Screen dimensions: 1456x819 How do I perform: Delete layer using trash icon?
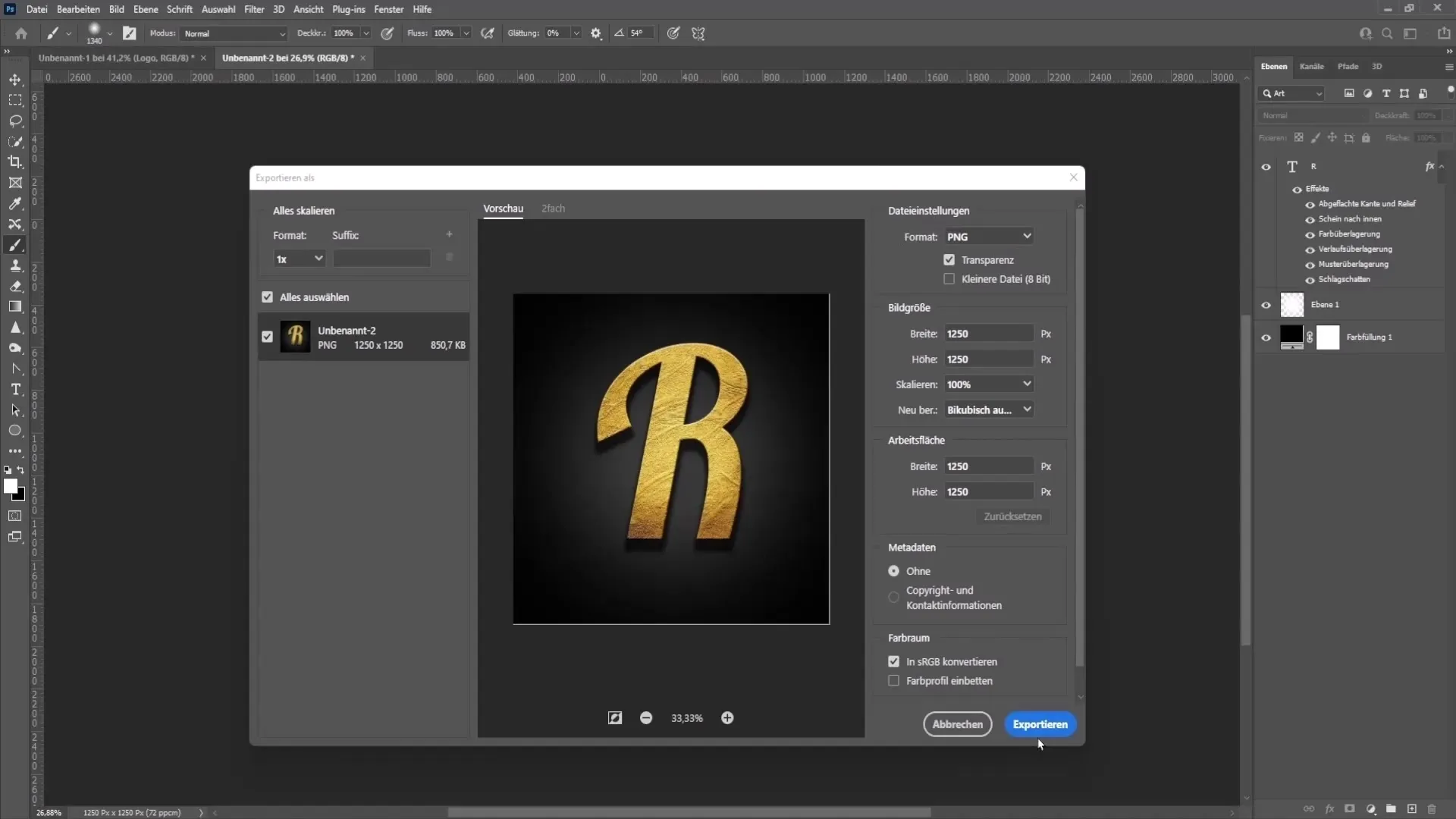coord(1432,809)
